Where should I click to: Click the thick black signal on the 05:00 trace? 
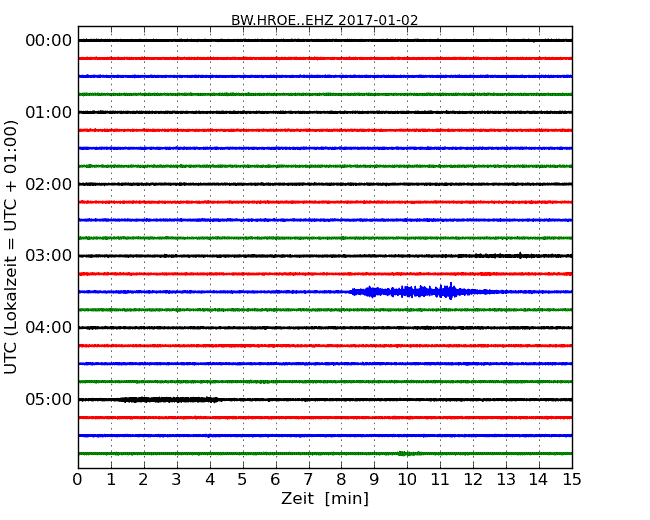(x=168, y=400)
